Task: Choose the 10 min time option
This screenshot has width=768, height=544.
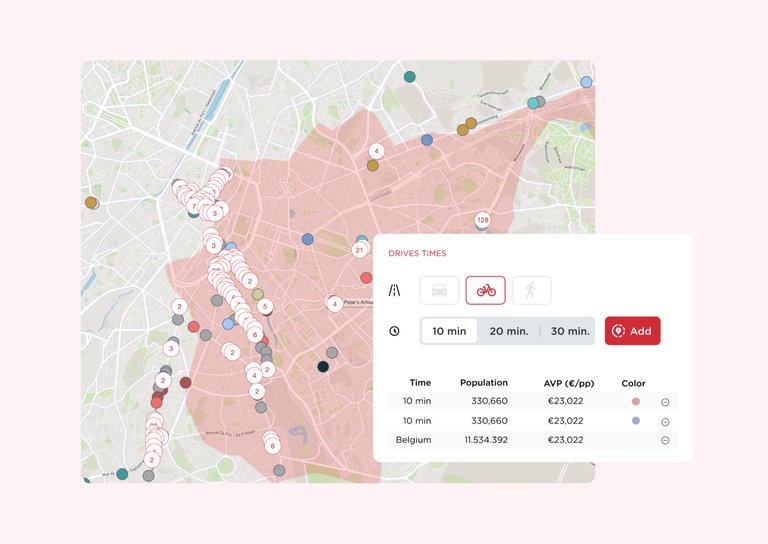Action: pyautogui.click(x=449, y=331)
